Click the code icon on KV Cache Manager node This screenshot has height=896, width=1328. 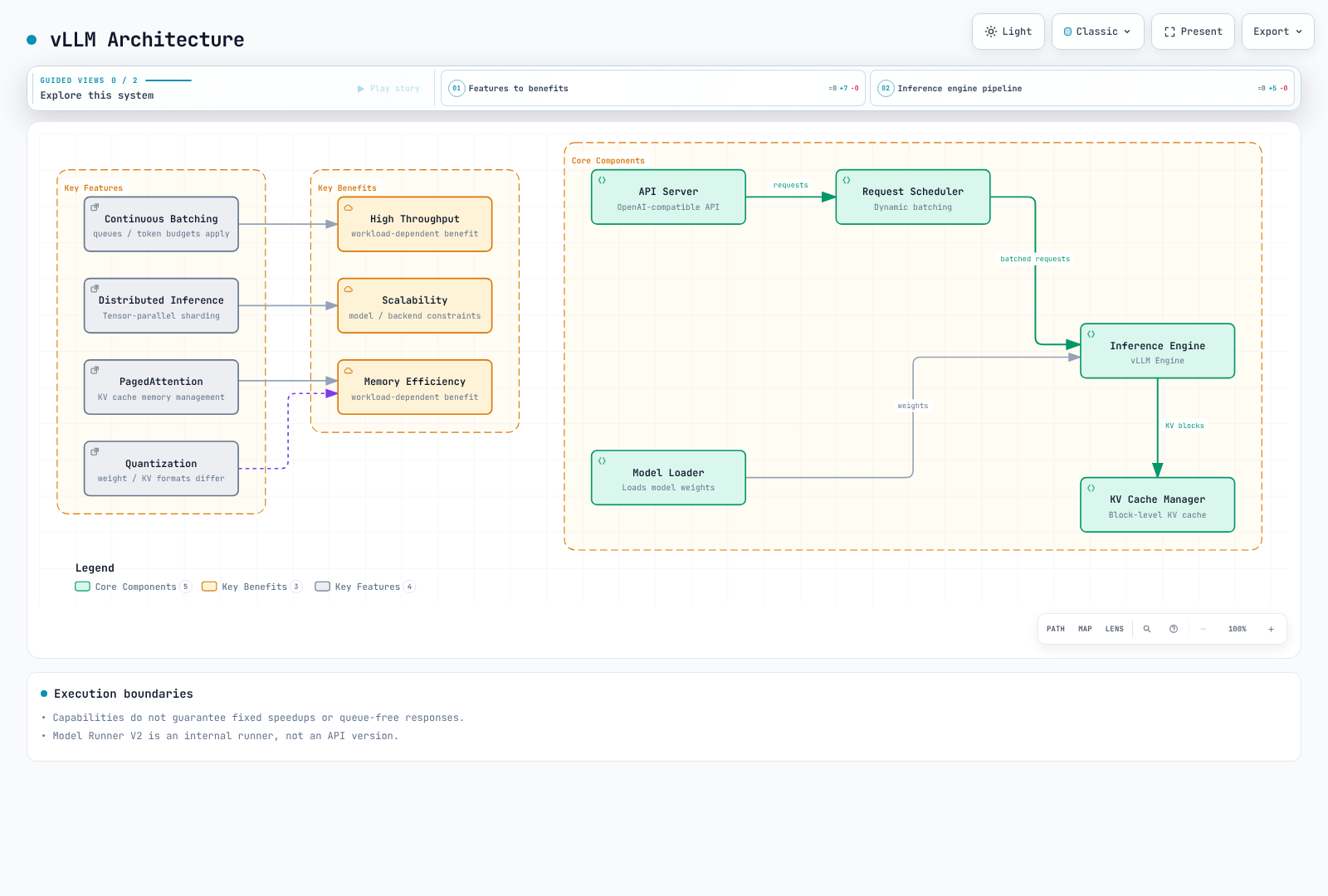(x=1091, y=488)
